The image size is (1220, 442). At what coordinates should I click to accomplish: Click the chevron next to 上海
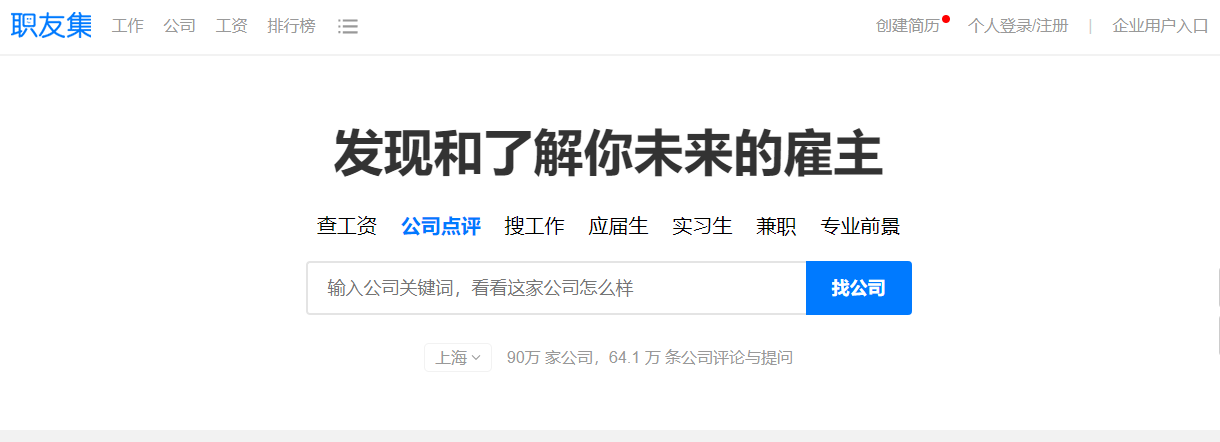click(476, 357)
